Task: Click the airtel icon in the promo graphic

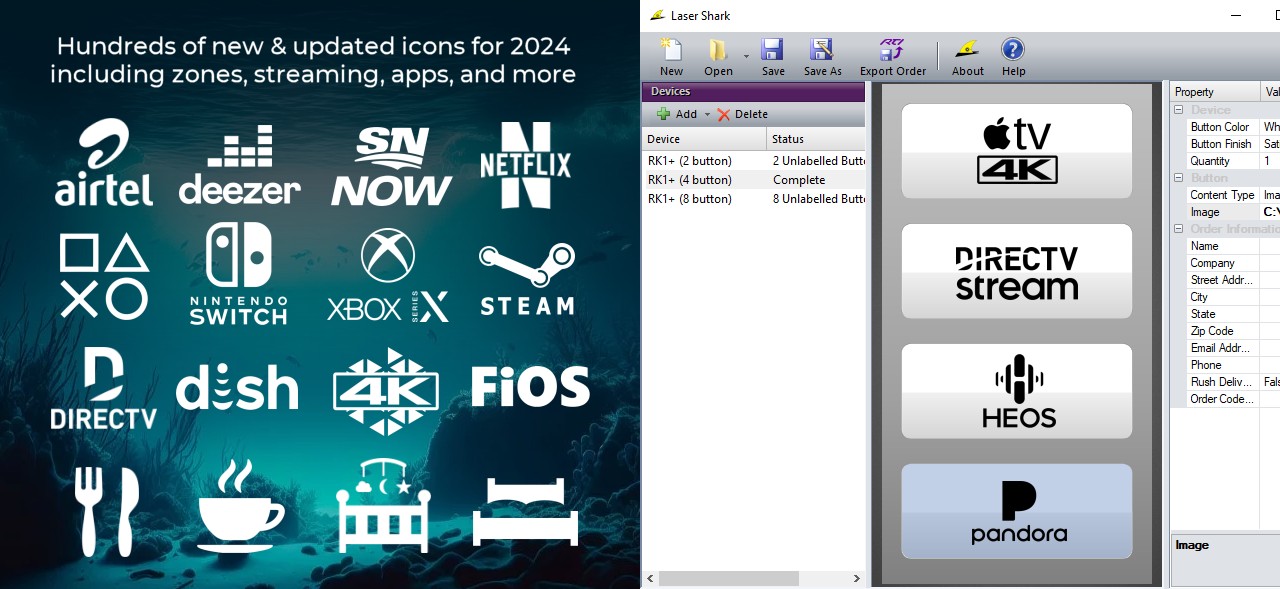Action: (104, 163)
